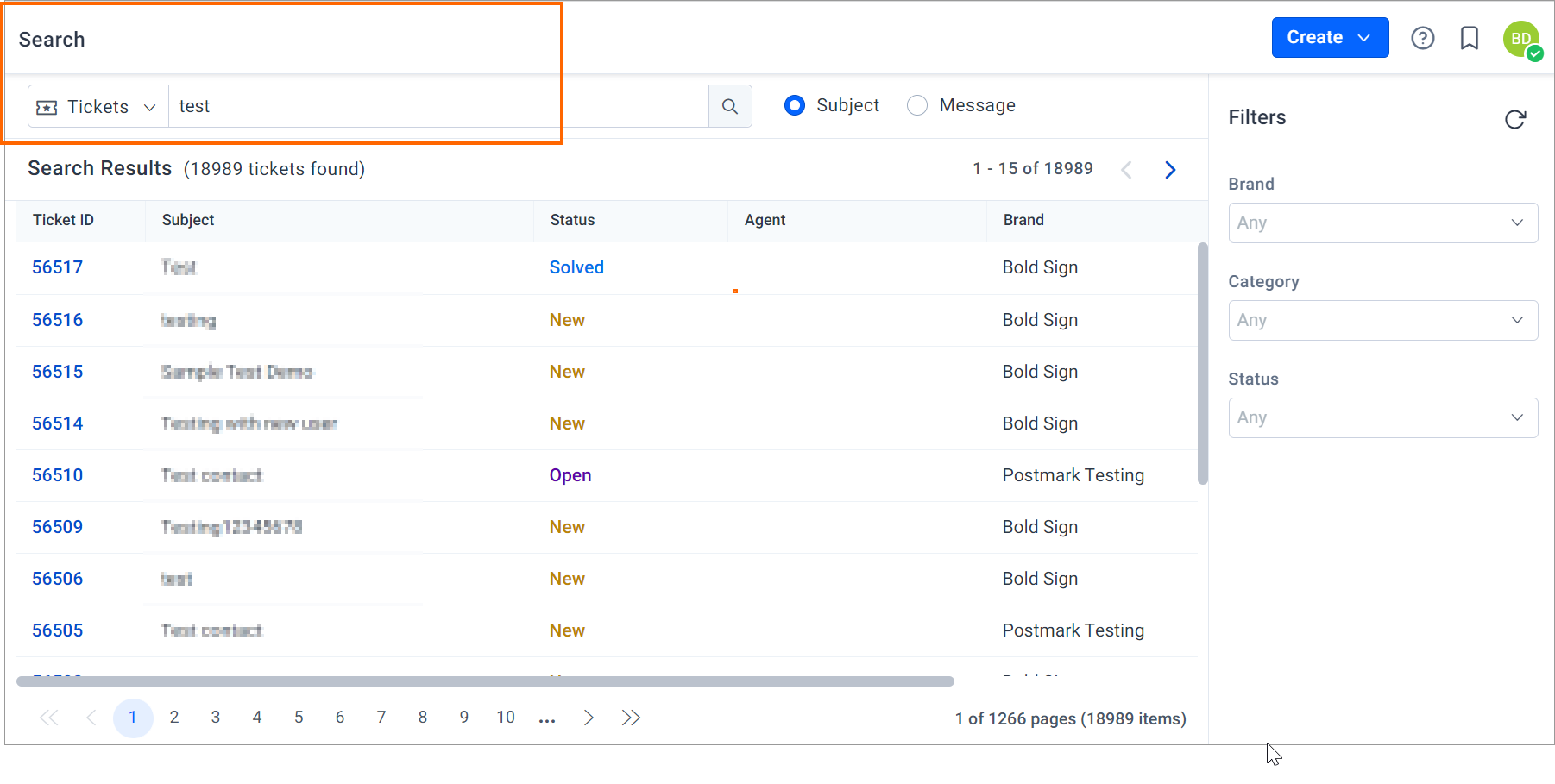Click '(18989 tickets found)' count text
This screenshot has width=1555, height=784.
point(274,169)
